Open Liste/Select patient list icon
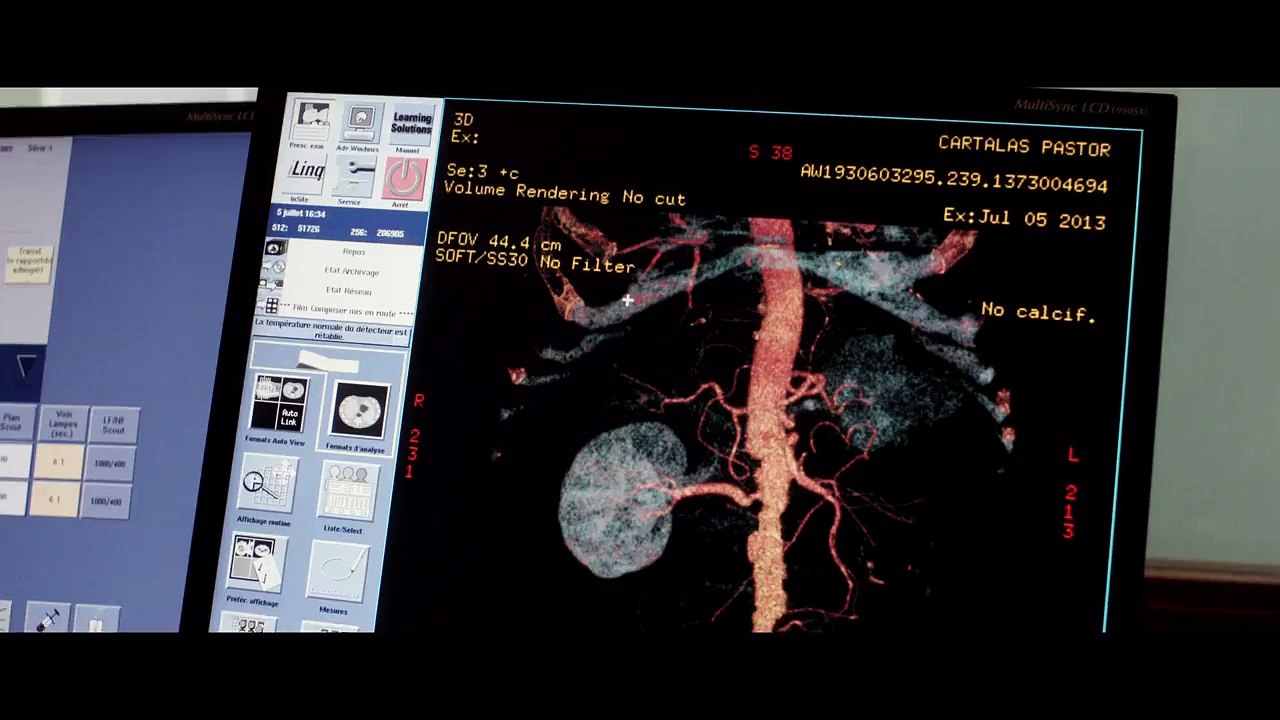The height and width of the screenshot is (720, 1280). 347,490
